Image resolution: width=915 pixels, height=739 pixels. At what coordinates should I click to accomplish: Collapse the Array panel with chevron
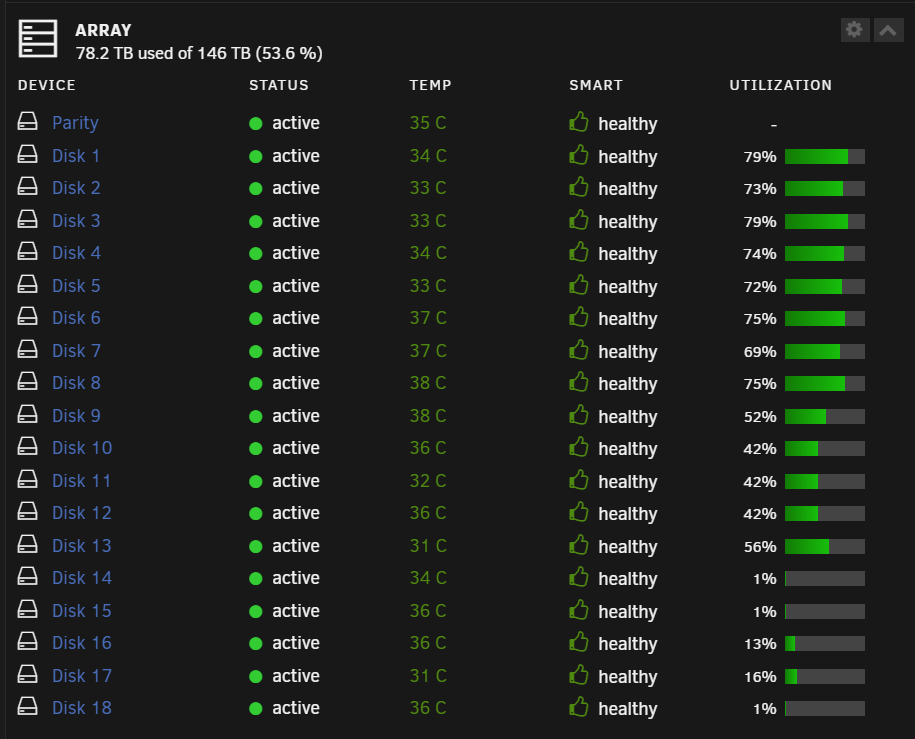click(888, 30)
